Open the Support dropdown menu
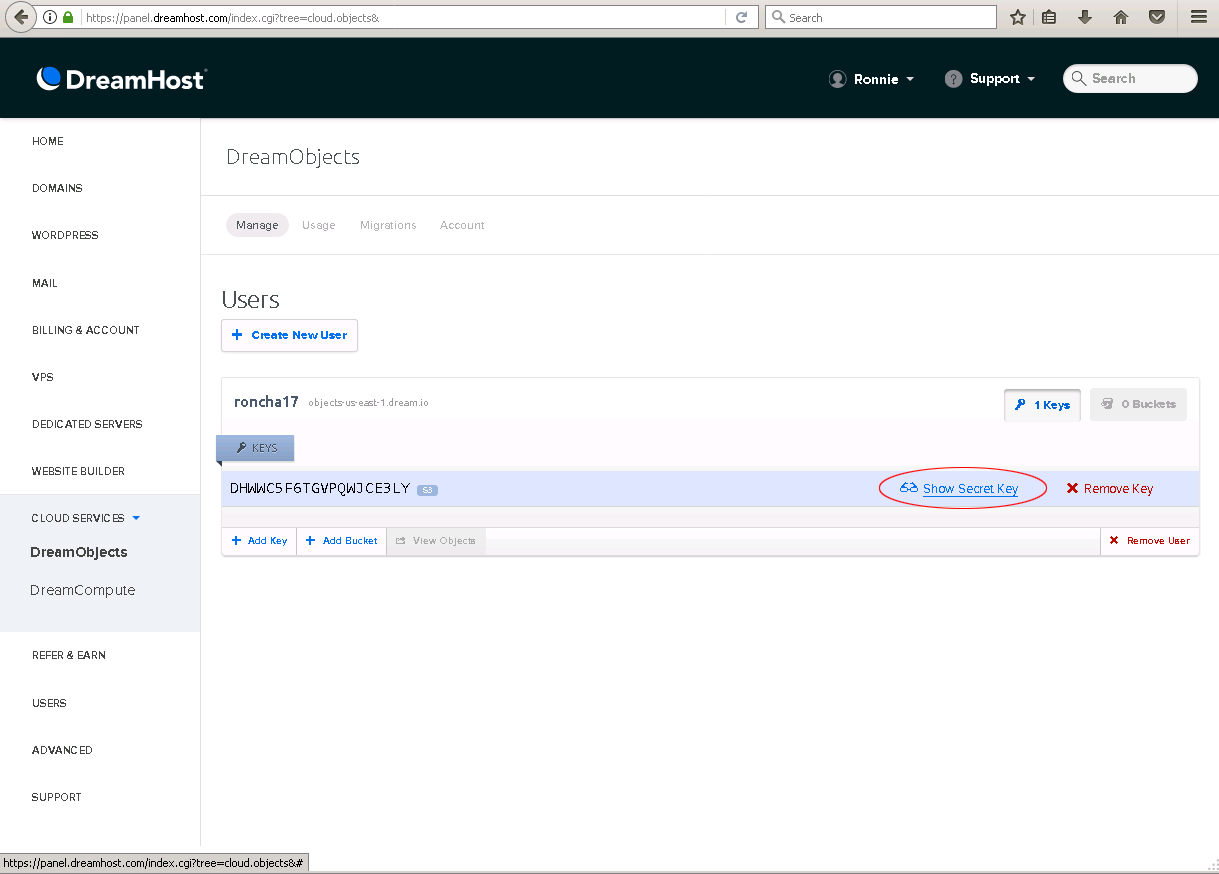The width and height of the screenshot is (1219, 874). 990,79
